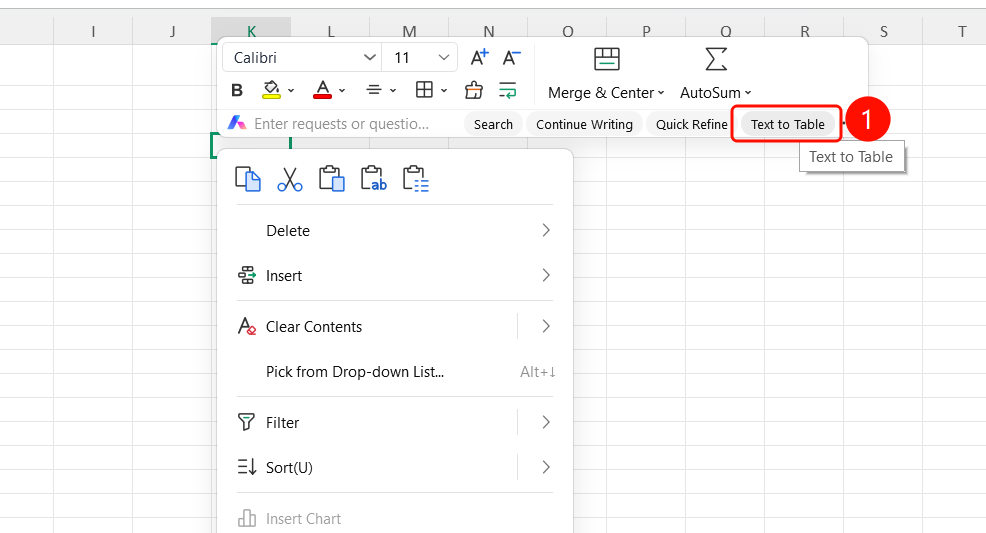Select Pick from Drop-down List
The height and width of the screenshot is (533, 986).
pos(395,371)
